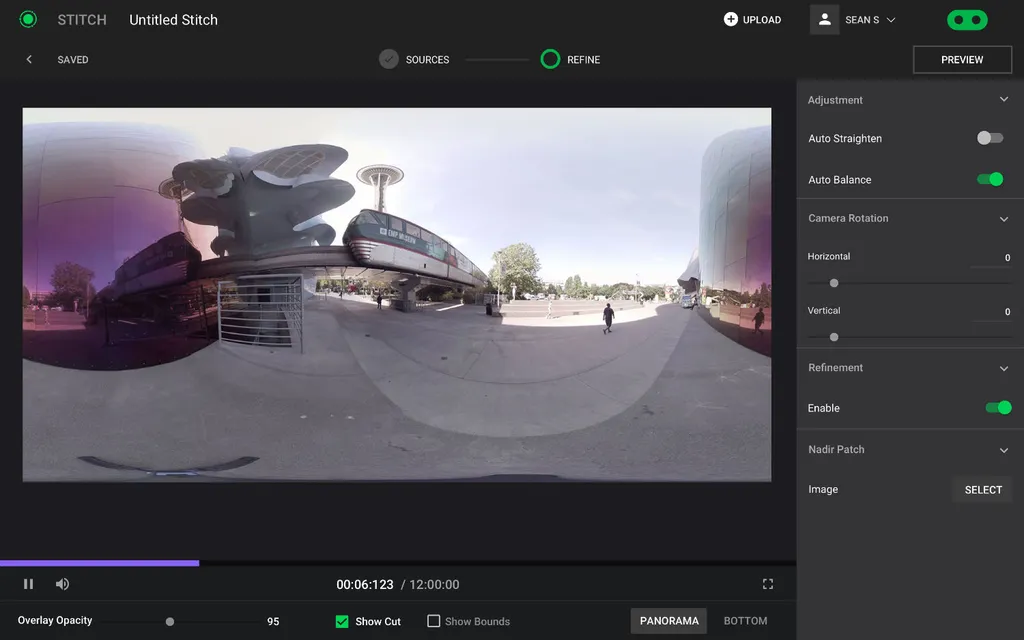The height and width of the screenshot is (640, 1024).
Task: Click the Upload plus icon
Action: [730, 19]
